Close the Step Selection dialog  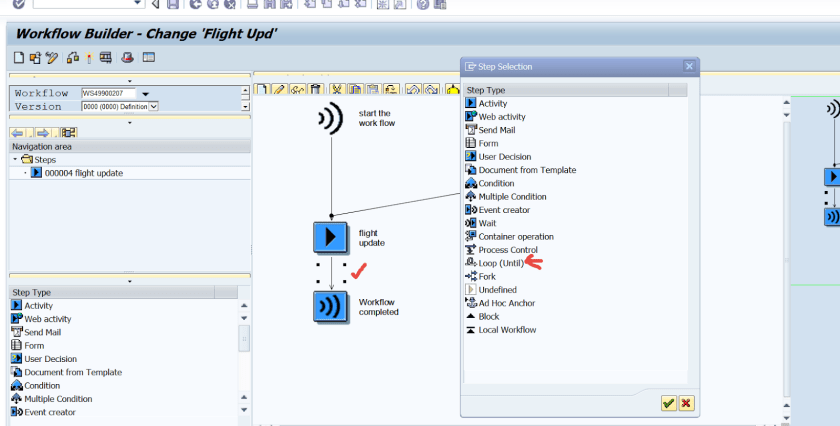[x=689, y=66]
